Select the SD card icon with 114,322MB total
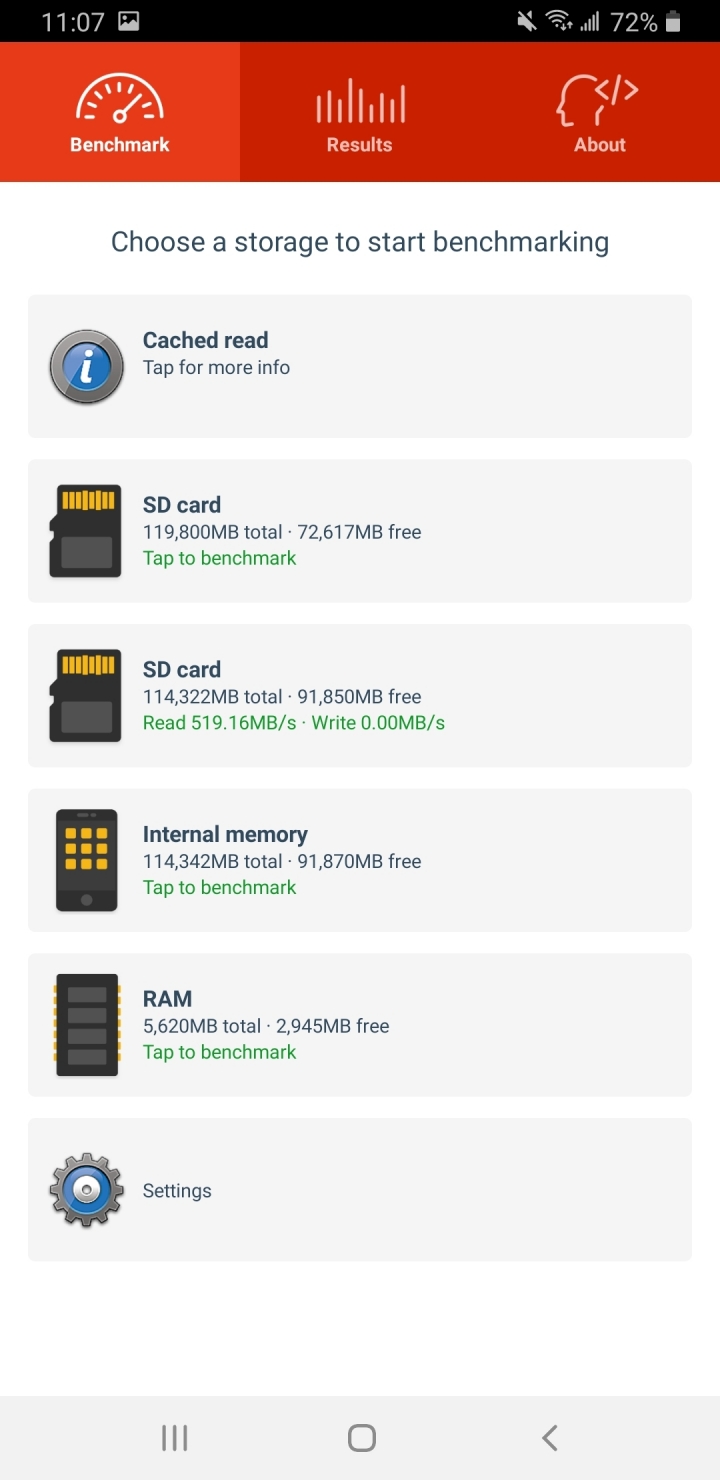 86,696
